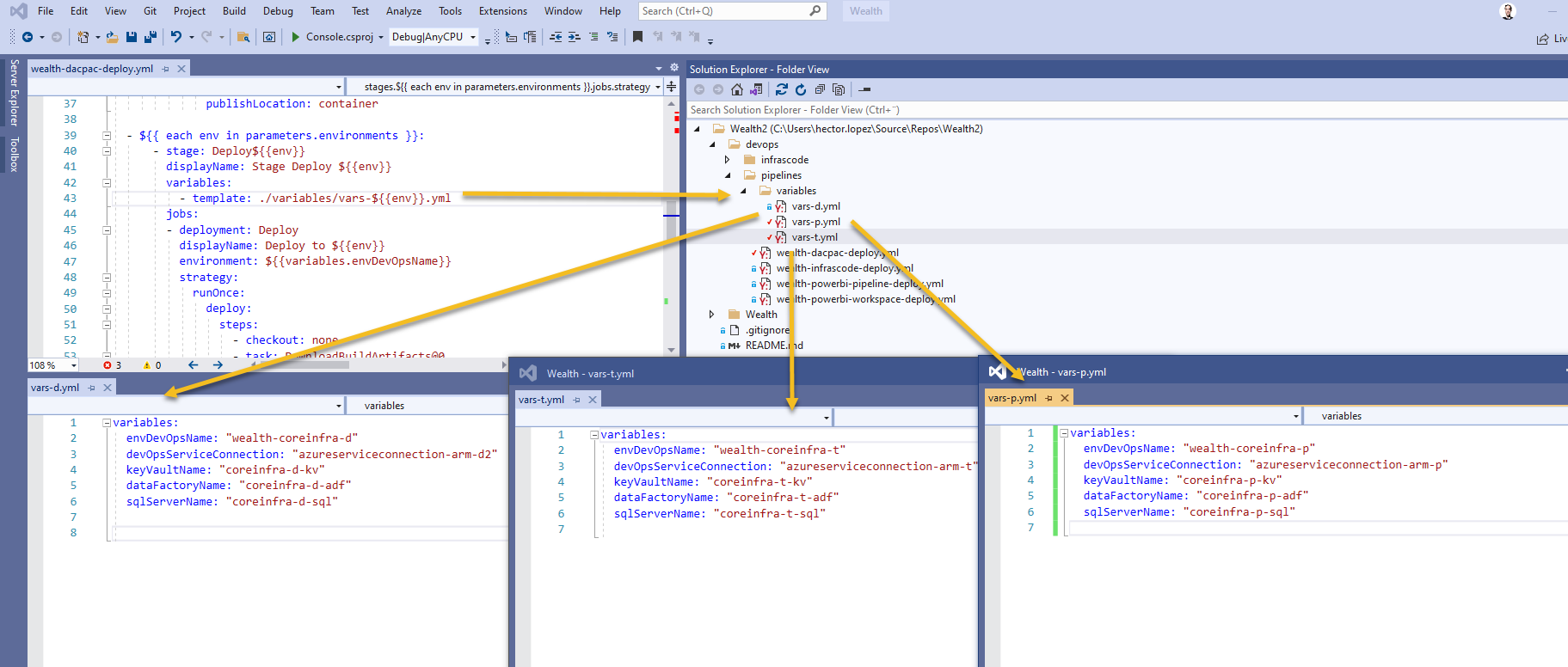The image size is (1568, 667).
Task: Open the Extensions menu
Action: pyautogui.click(x=503, y=11)
